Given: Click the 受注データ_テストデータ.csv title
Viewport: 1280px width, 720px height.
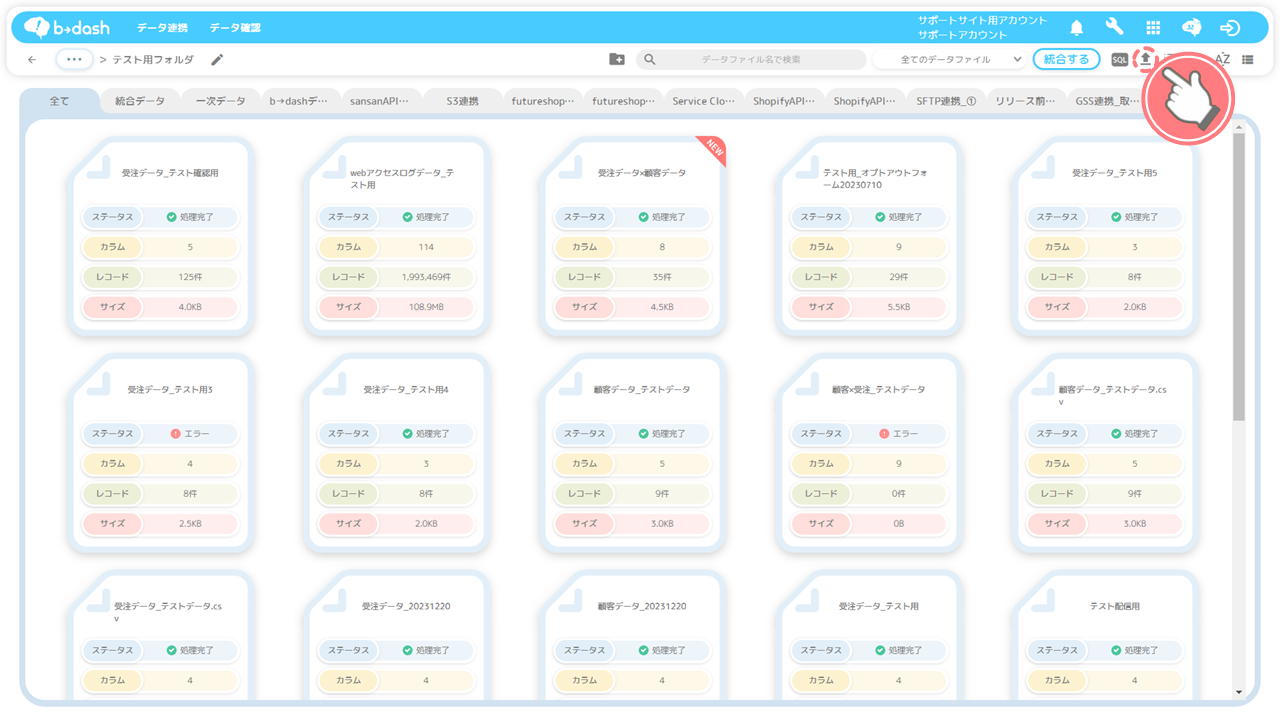Looking at the screenshot, I should point(168,612).
